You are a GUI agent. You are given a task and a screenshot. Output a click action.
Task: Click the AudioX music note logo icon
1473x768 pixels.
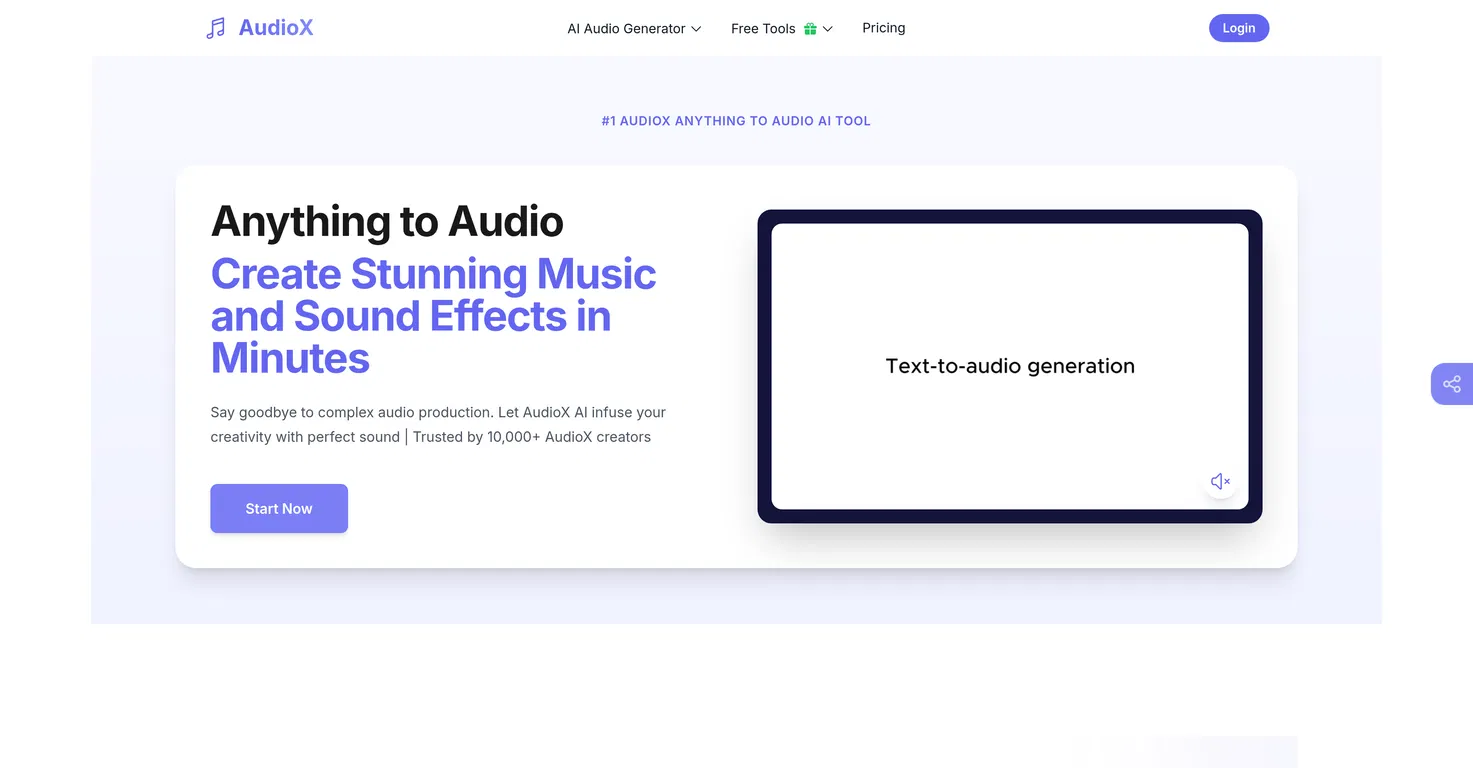point(215,28)
